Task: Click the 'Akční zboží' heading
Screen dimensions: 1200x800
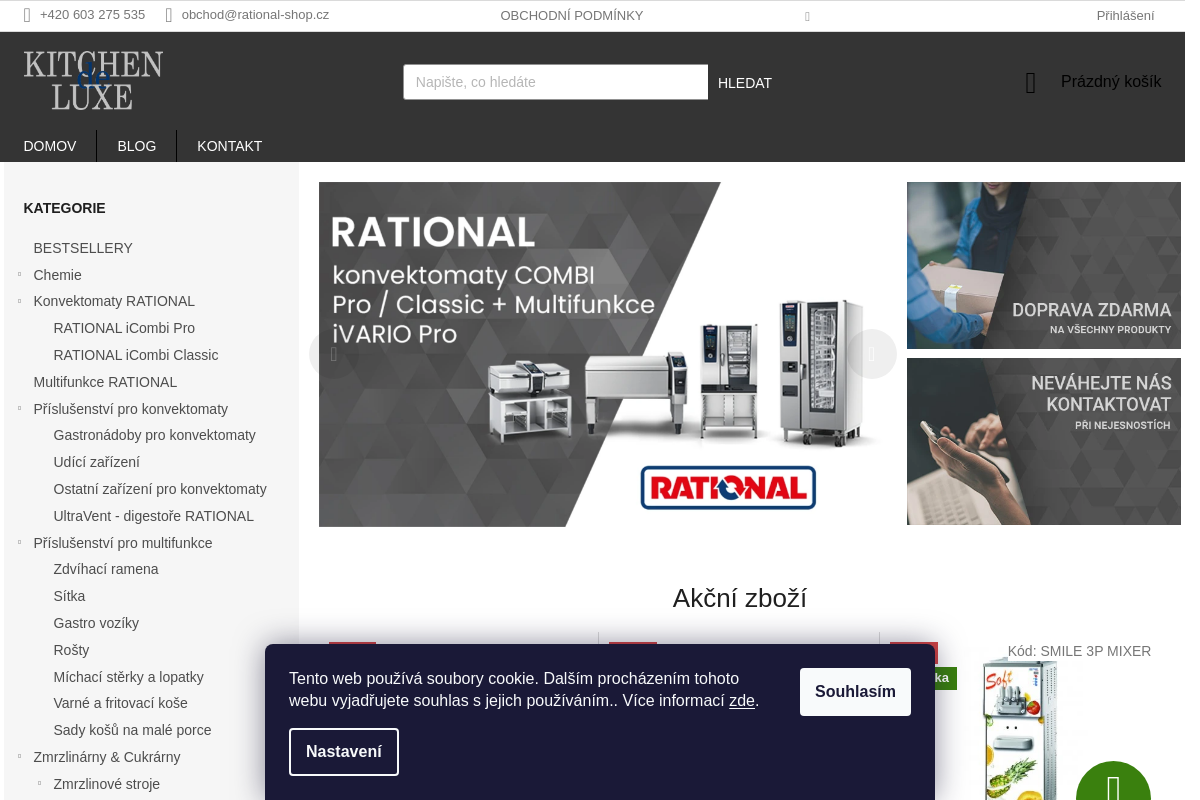Action: pos(739,598)
